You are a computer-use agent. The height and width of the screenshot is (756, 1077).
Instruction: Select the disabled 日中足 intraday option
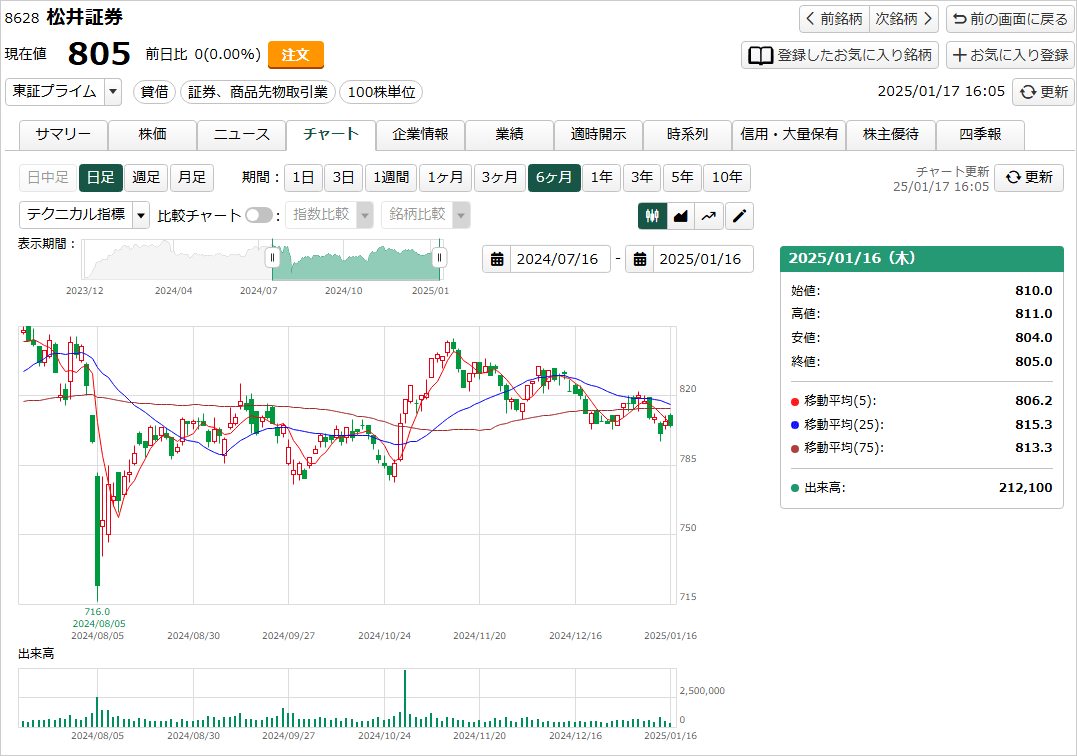click(x=48, y=178)
